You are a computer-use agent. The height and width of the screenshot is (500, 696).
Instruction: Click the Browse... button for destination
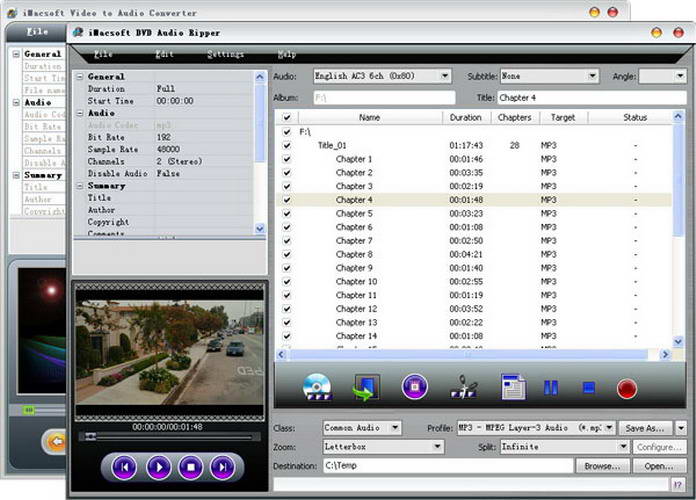pos(603,466)
